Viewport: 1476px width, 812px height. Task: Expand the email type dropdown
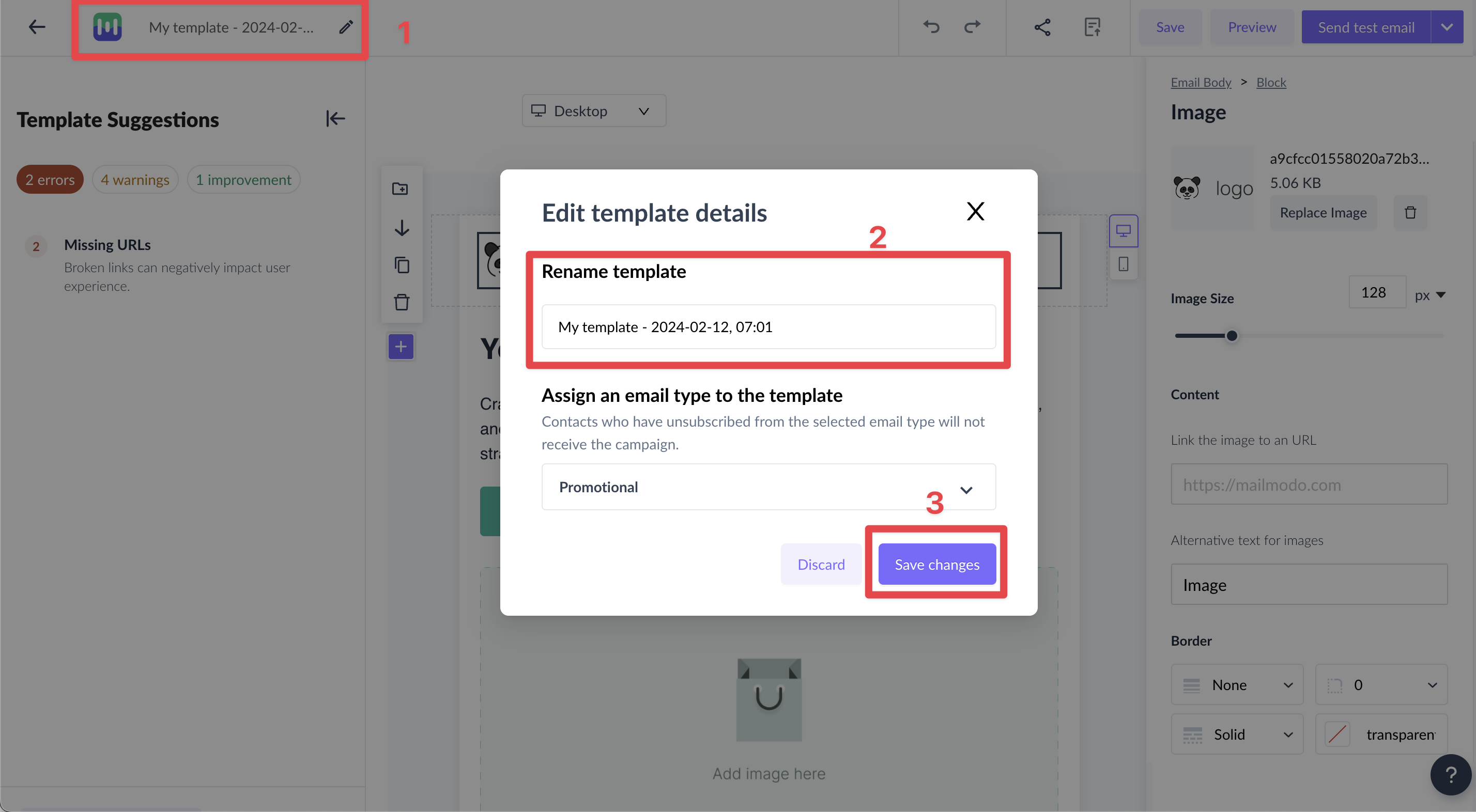pos(965,487)
